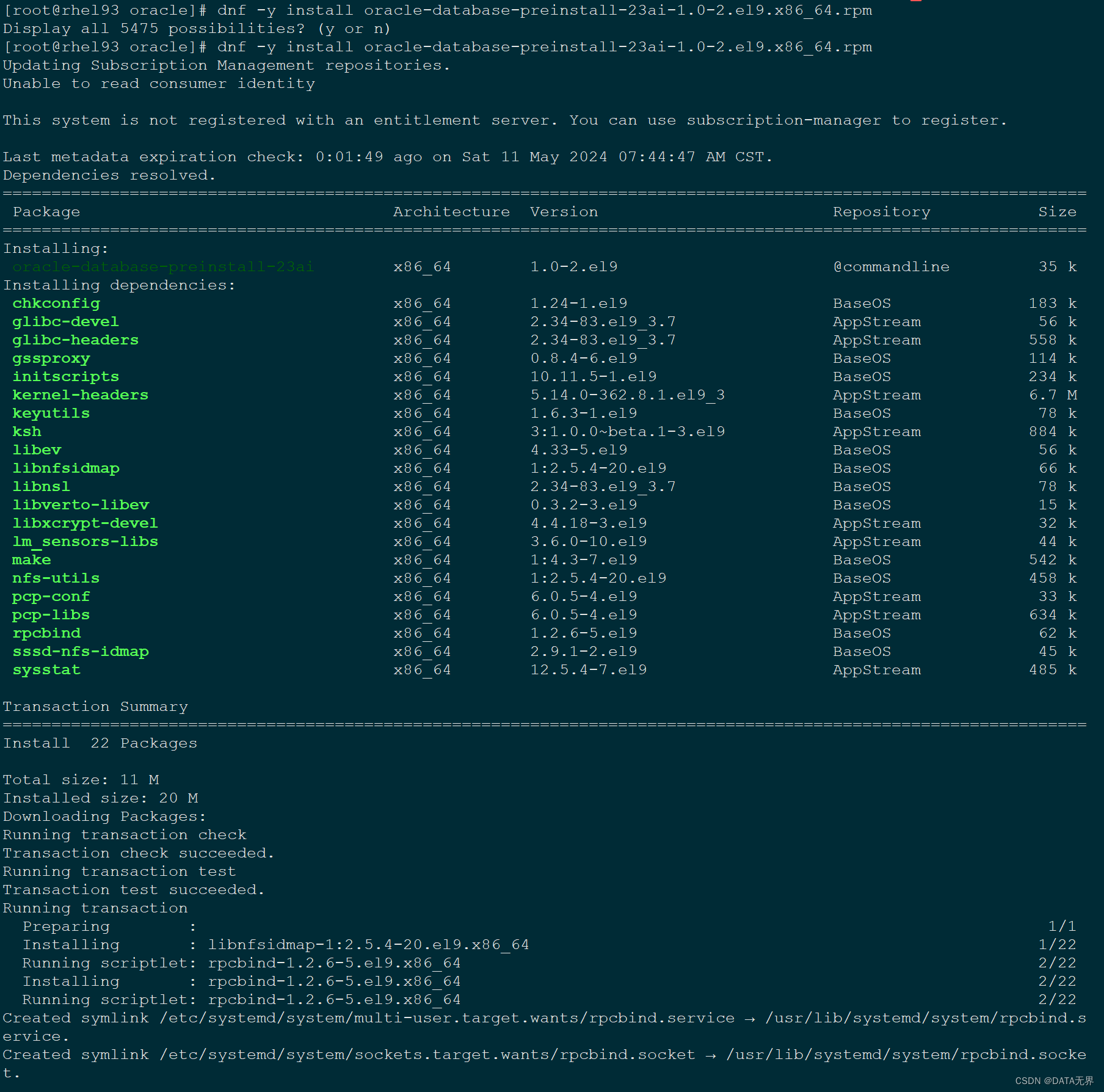
Task: Click the 'rpcbind' package name in table
Action: (x=46, y=633)
